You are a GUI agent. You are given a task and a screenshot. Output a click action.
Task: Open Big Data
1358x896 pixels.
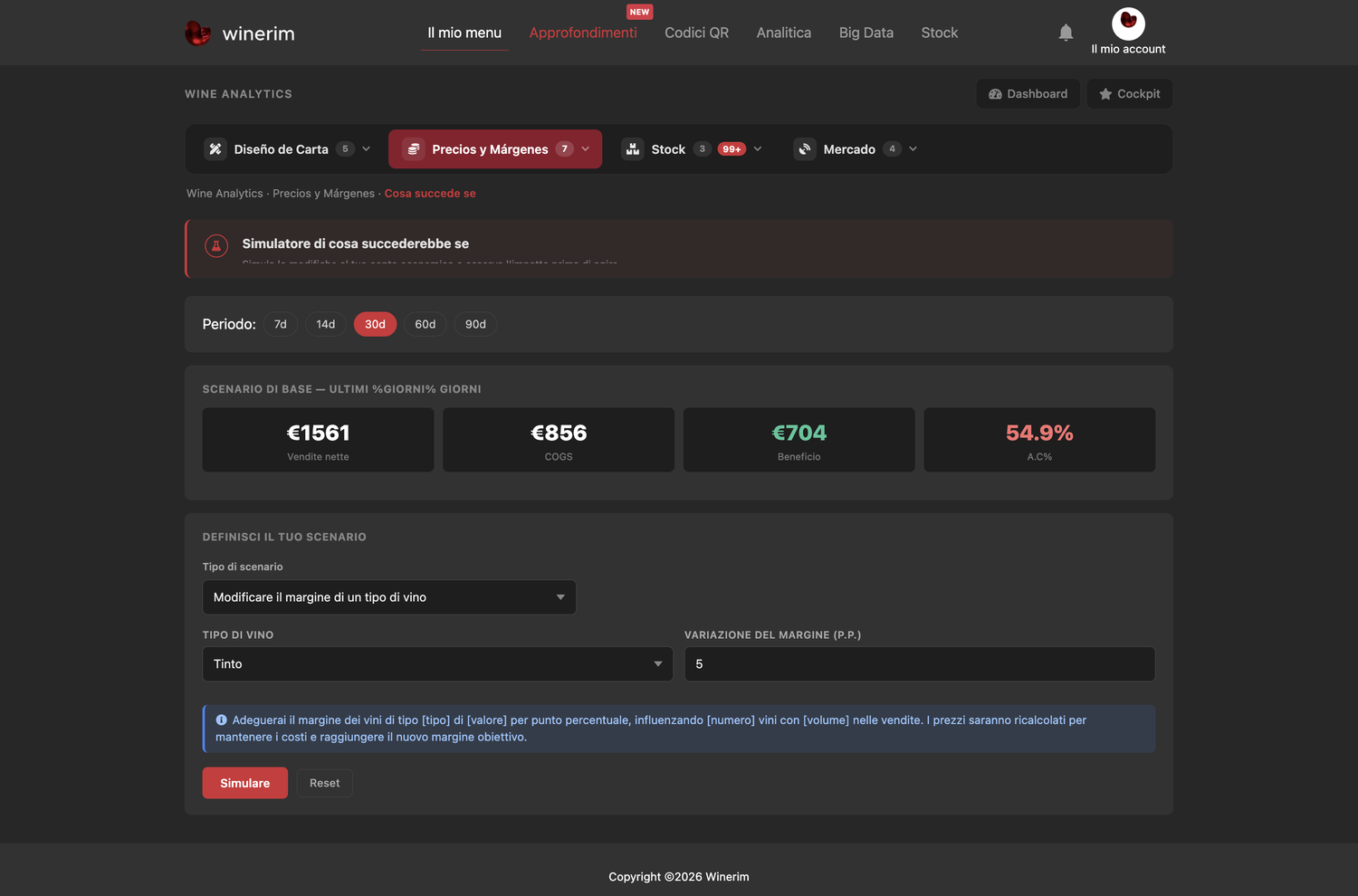[866, 33]
